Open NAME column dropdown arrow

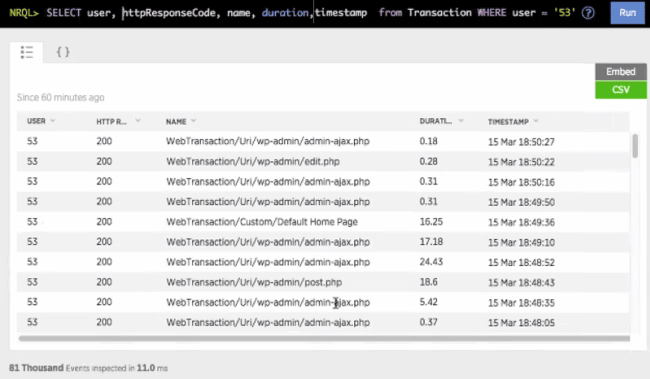(193, 121)
